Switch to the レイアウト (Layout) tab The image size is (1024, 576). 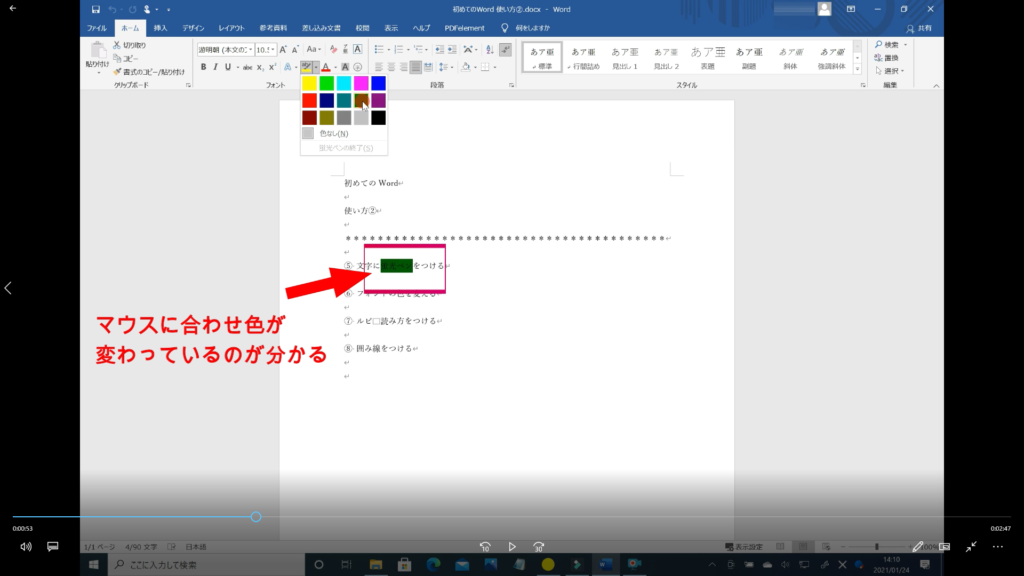tap(232, 28)
